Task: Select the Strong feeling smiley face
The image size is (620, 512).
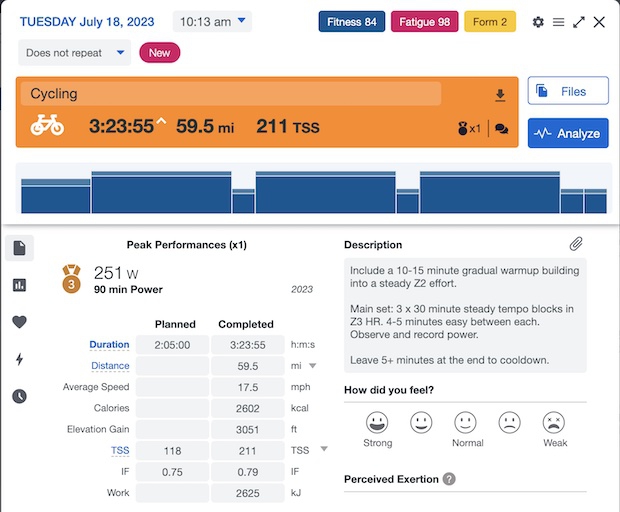Action: 377,422
